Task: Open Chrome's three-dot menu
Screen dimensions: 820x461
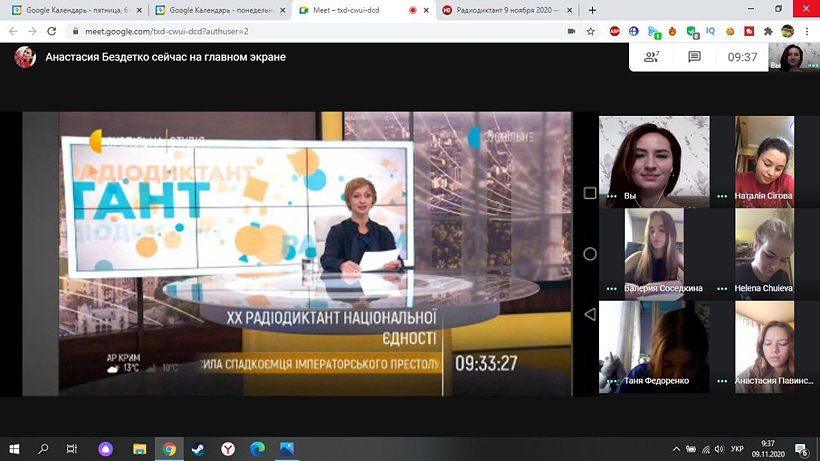Action: tap(807, 31)
